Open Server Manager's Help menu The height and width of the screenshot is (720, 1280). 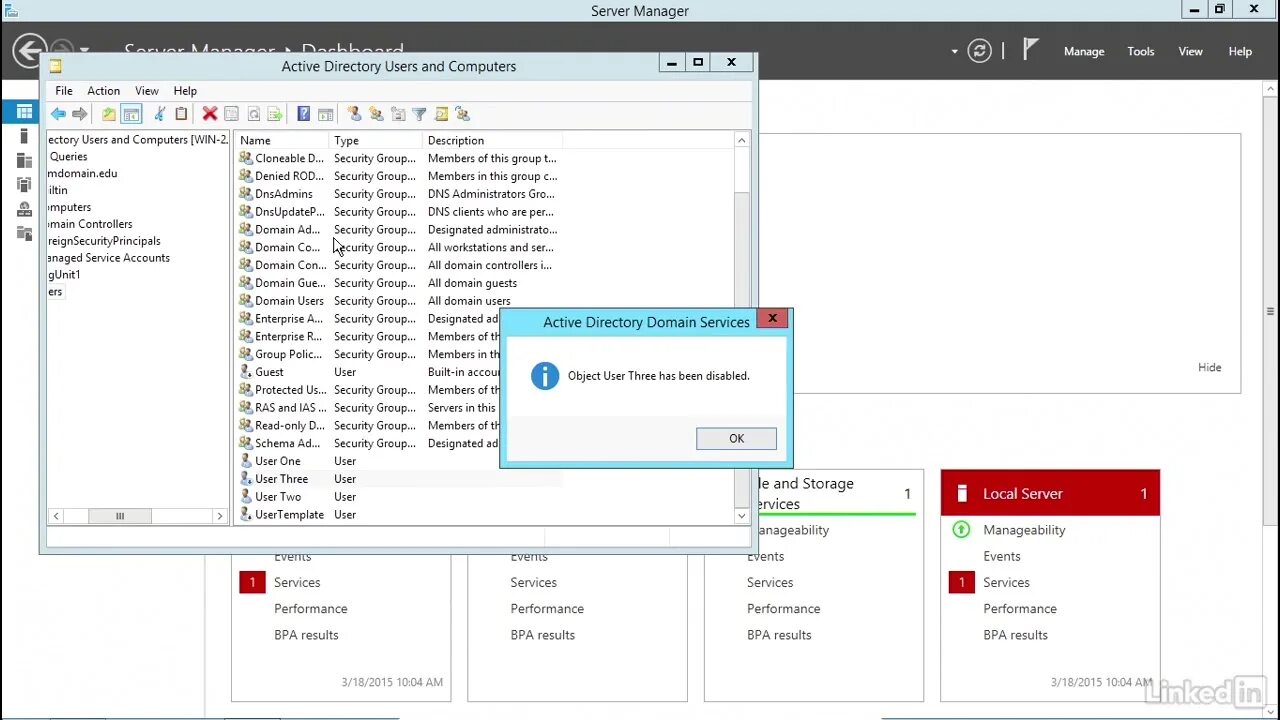point(1240,51)
